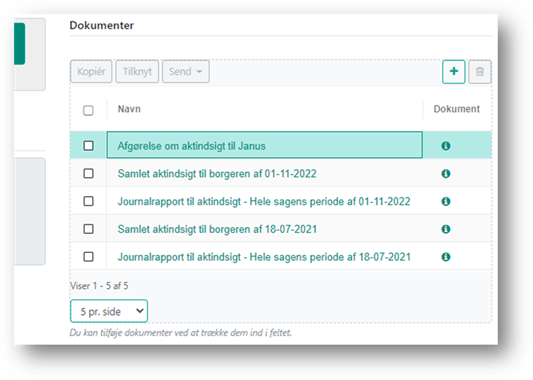Sort by the Navn column header
This screenshot has width=533, height=380.
click(x=129, y=109)
